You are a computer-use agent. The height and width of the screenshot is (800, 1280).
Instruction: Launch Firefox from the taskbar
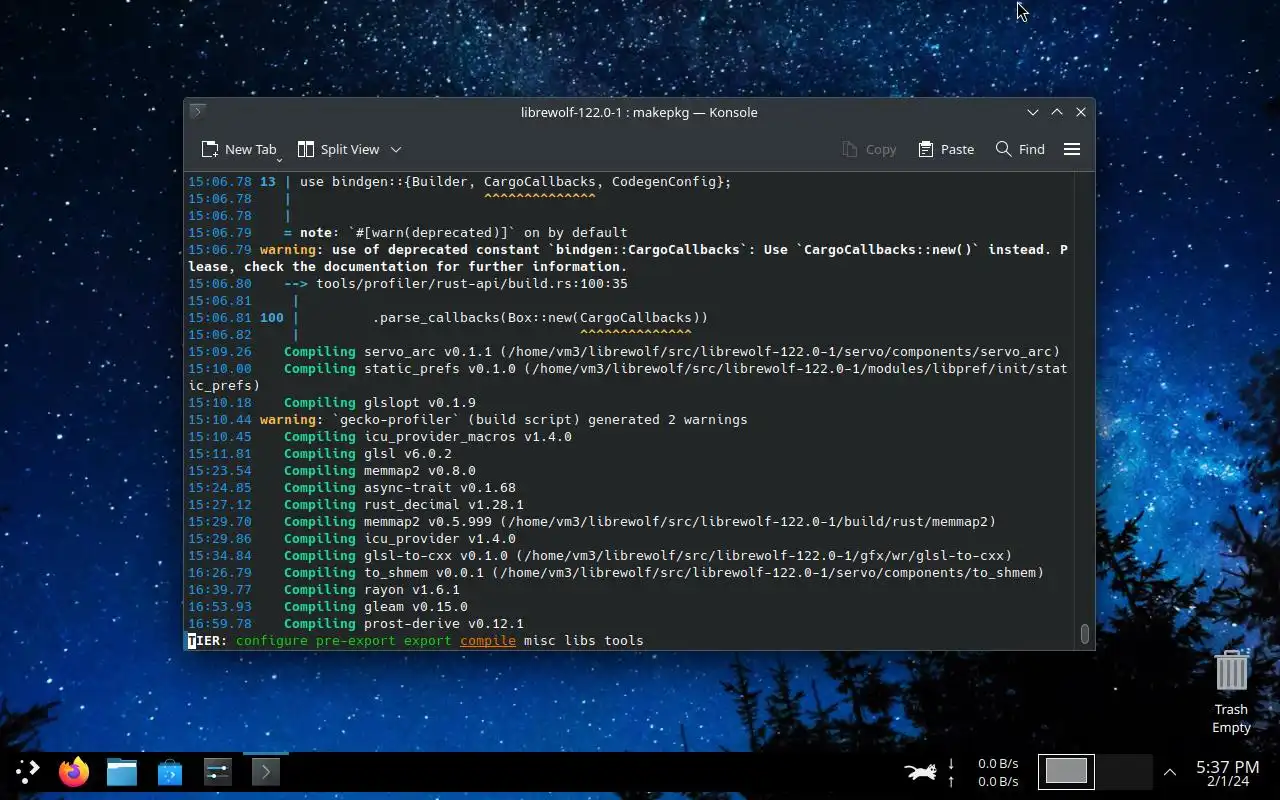click(x=74, y=772)
